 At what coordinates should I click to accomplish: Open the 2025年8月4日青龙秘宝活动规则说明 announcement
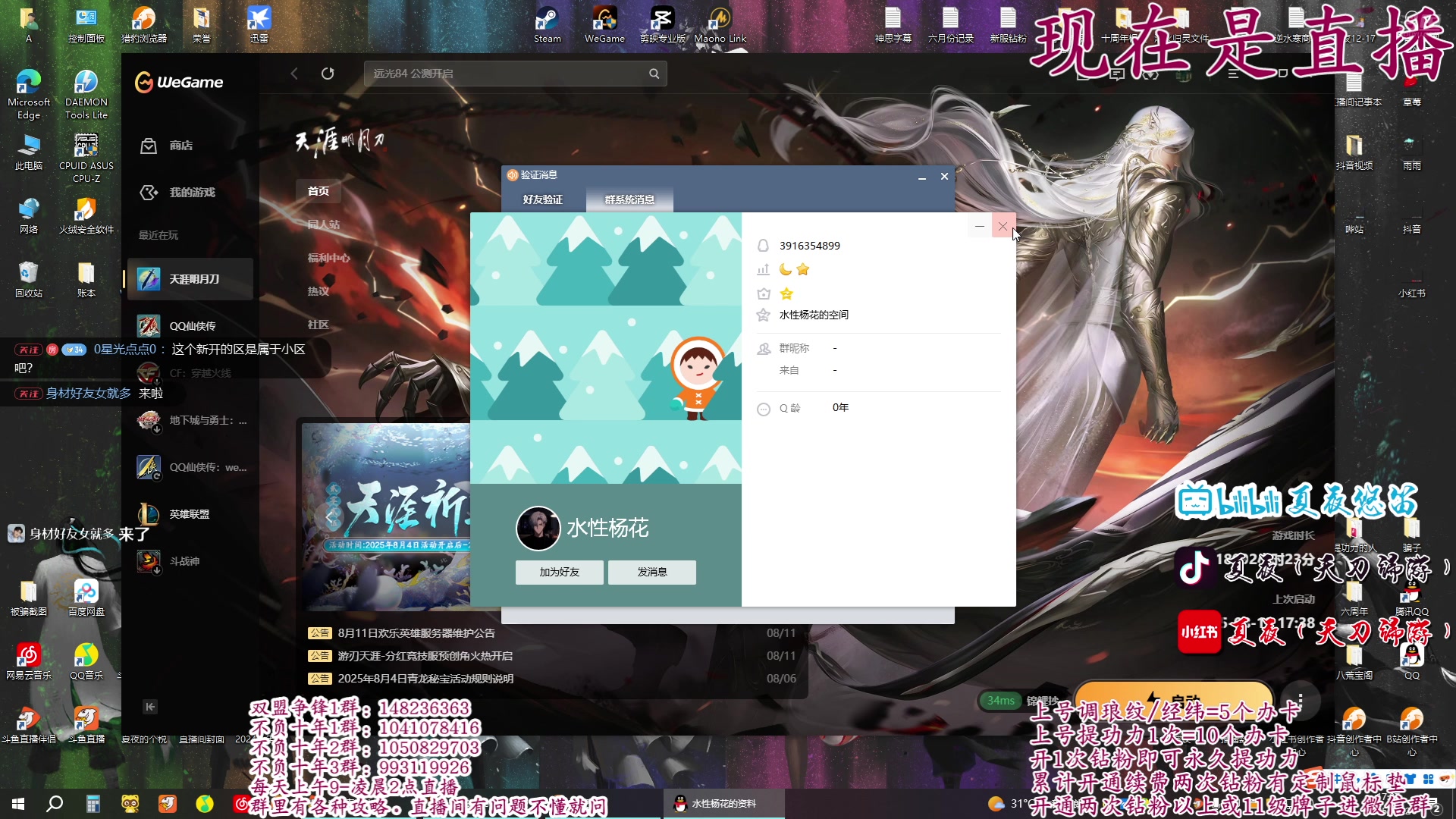click(x=425, y=679)
